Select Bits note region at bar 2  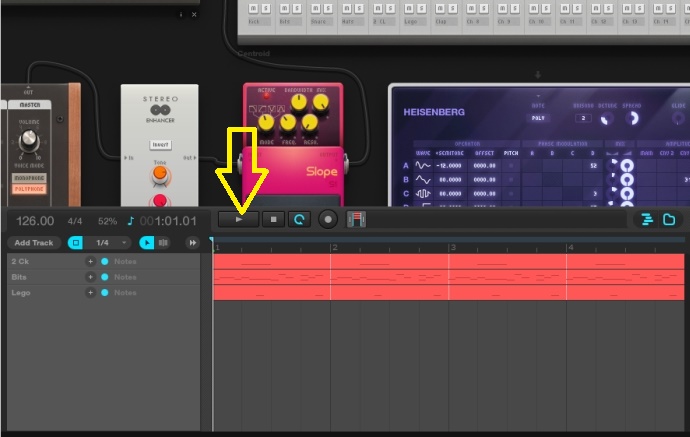pyautogui.click(x=389, y=277)
